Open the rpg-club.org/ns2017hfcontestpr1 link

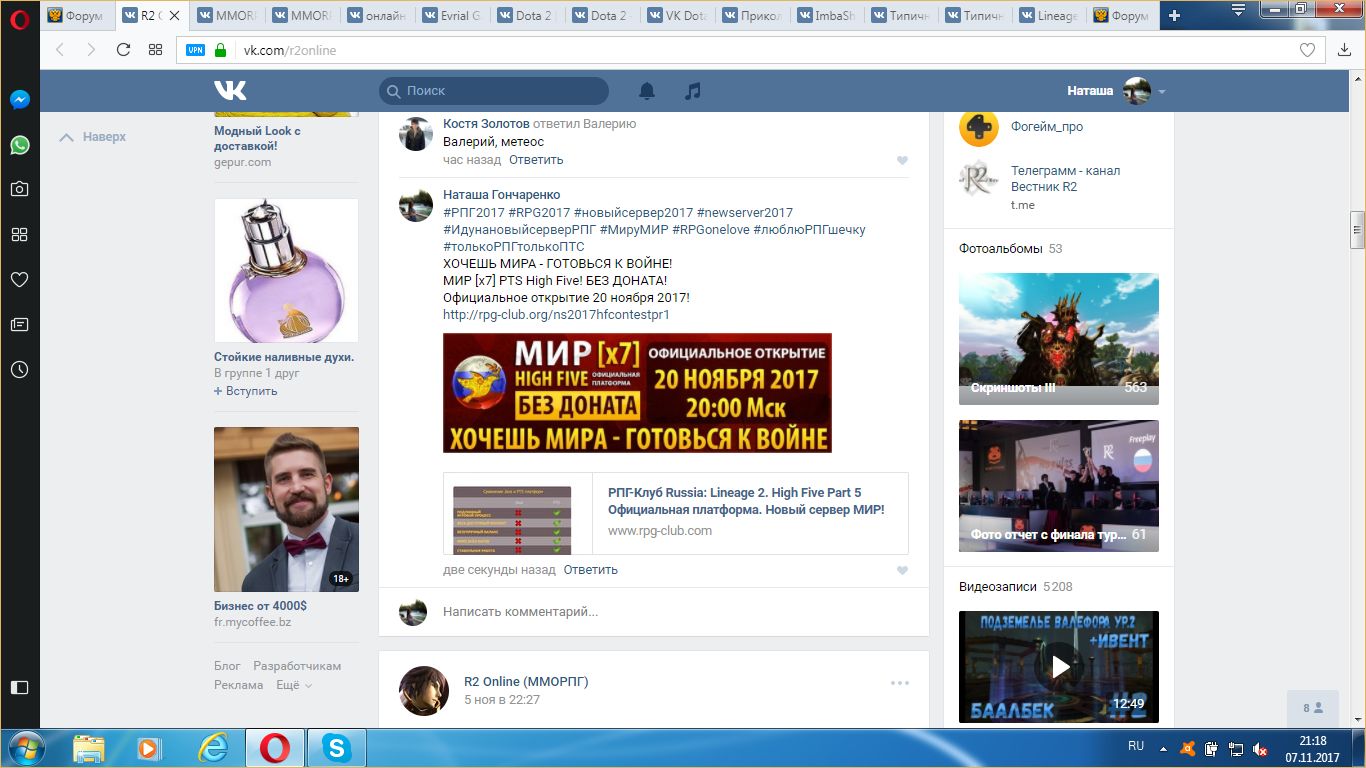[x=556, y=315]
